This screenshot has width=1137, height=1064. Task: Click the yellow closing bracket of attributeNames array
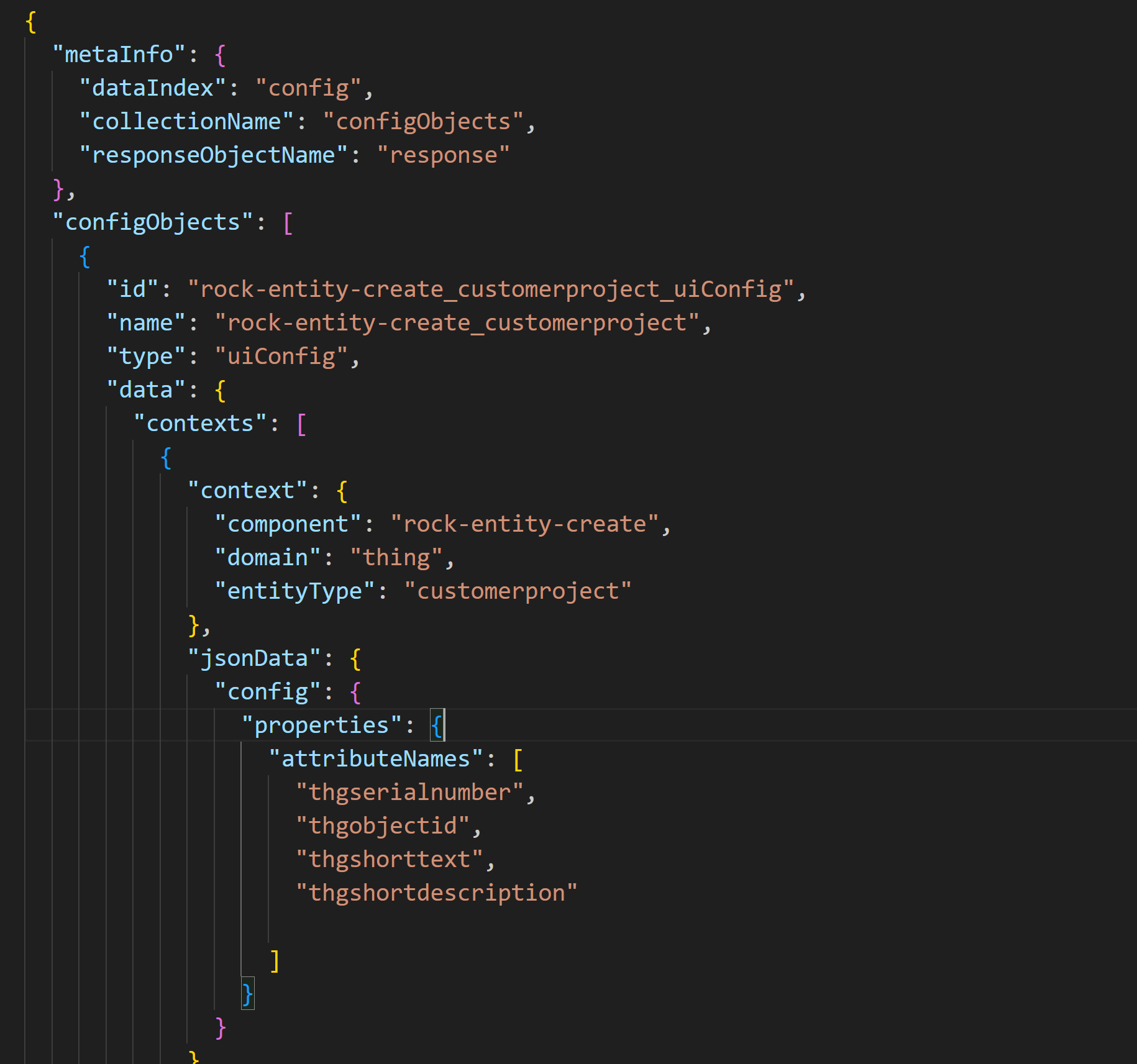[275, 960]
